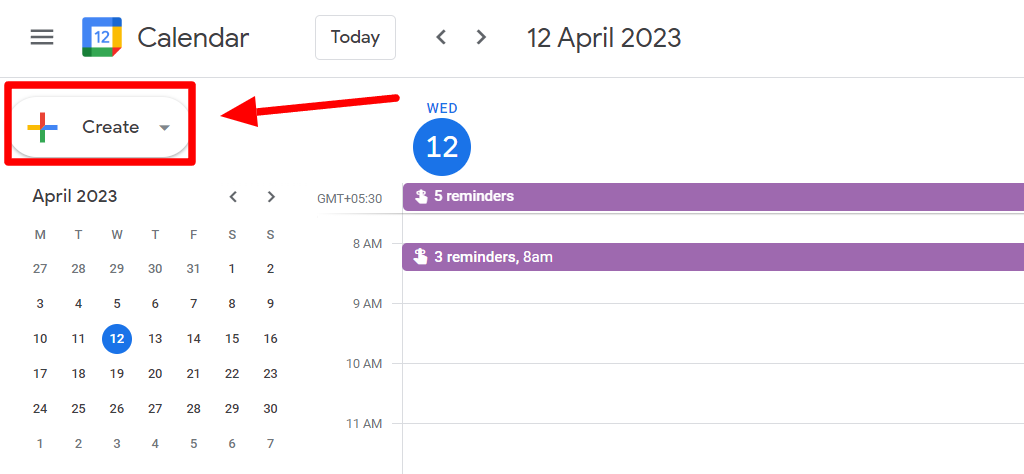
Task: Click the Create button label
Action: [x=110, y=127]
